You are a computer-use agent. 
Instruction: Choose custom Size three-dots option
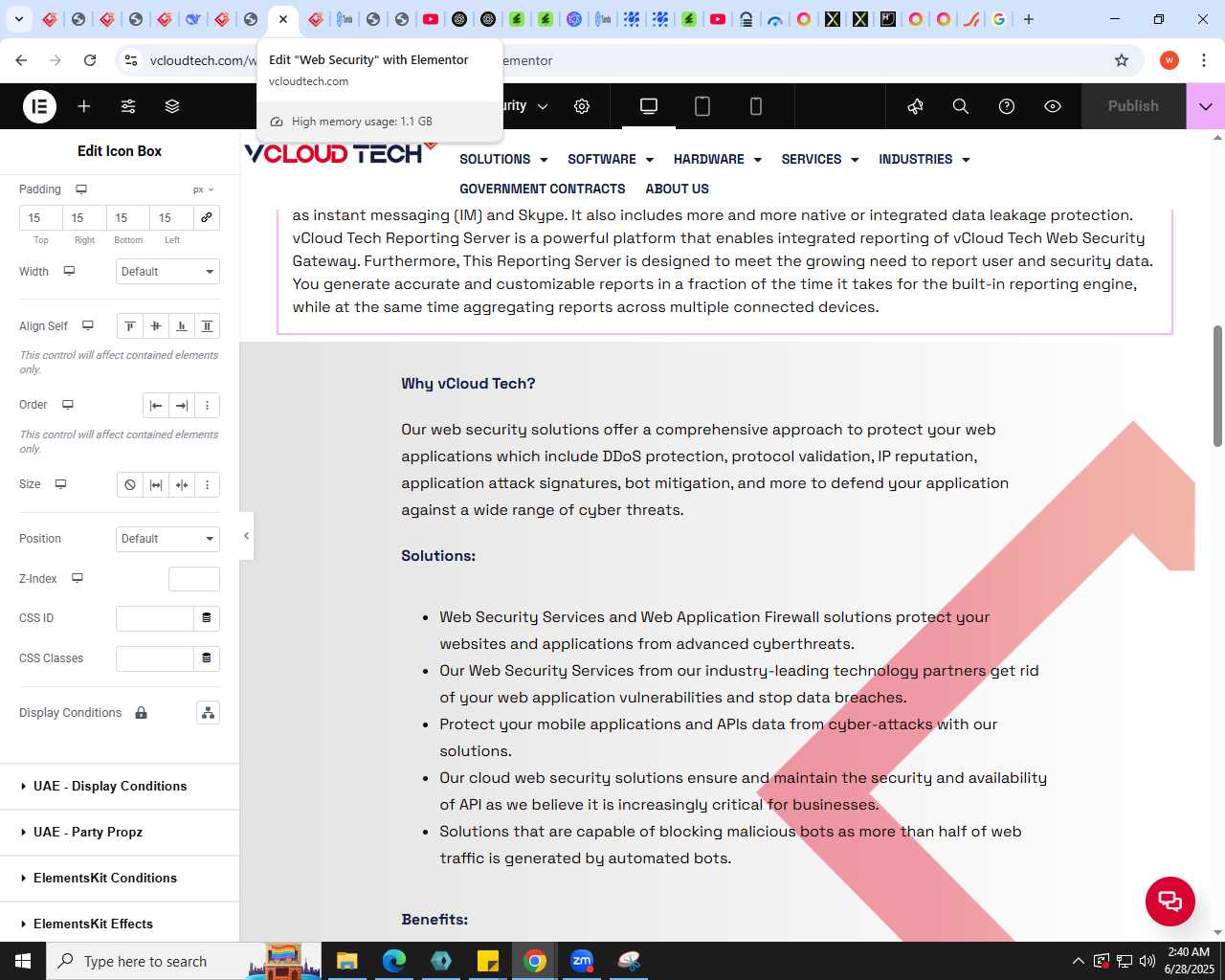tap(207, 485)
